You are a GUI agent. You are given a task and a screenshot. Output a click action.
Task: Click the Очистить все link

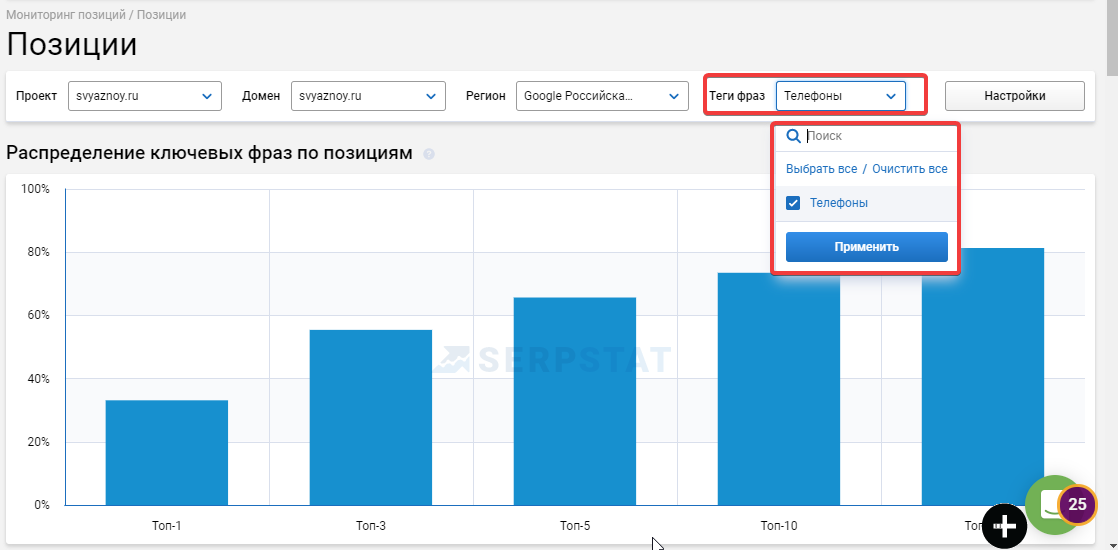click(910, 169)
